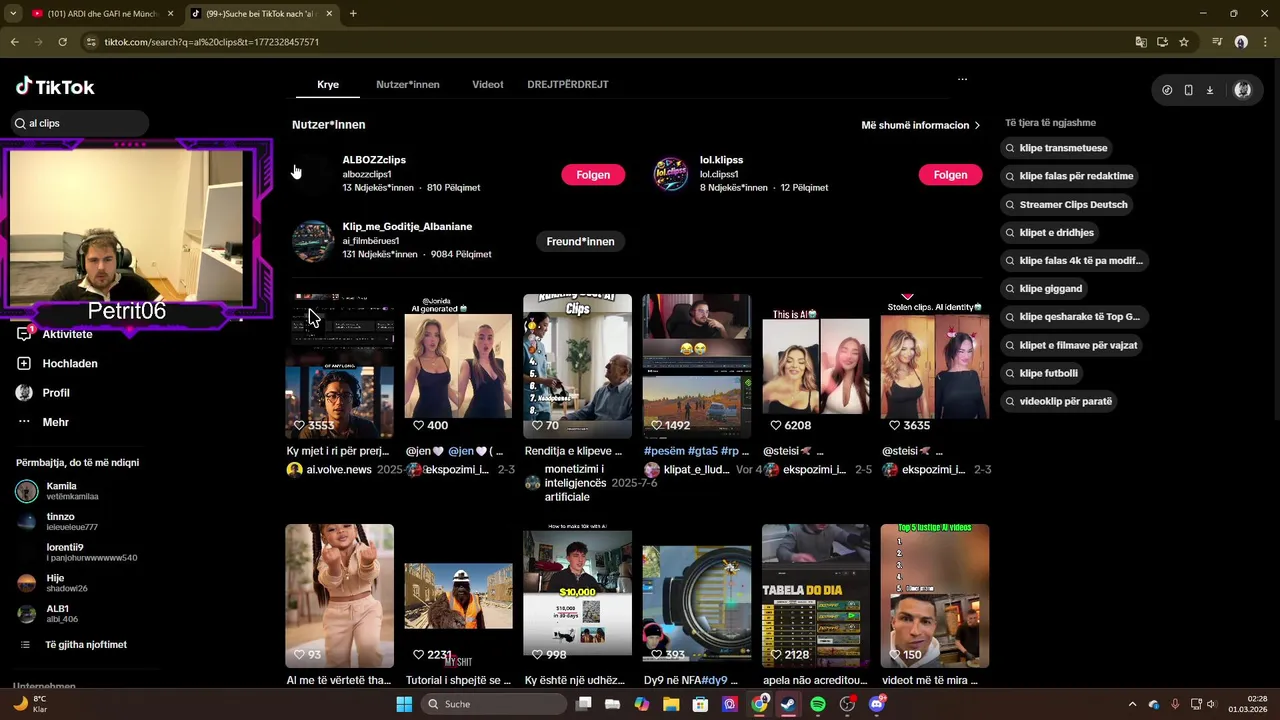Click the download desktop app icon

[1209, 90]
